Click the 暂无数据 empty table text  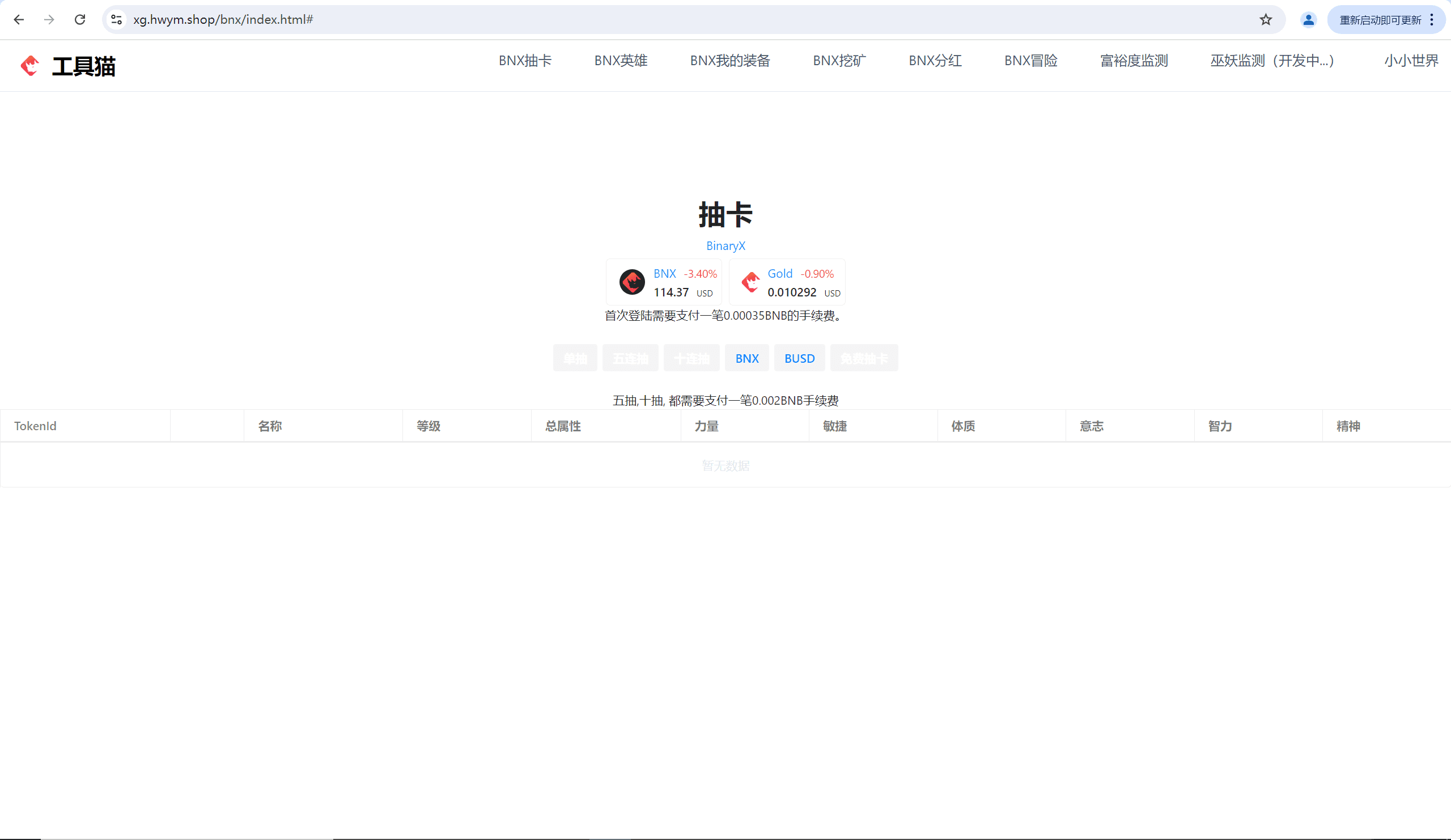725,465
